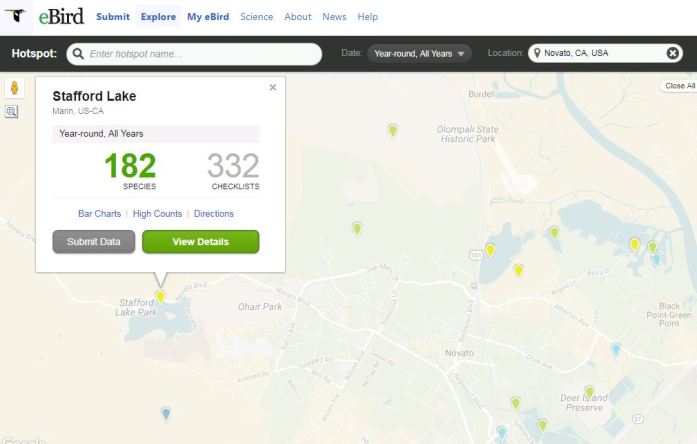Click the Novato, CA, USA location field

[x=605, y=53]
